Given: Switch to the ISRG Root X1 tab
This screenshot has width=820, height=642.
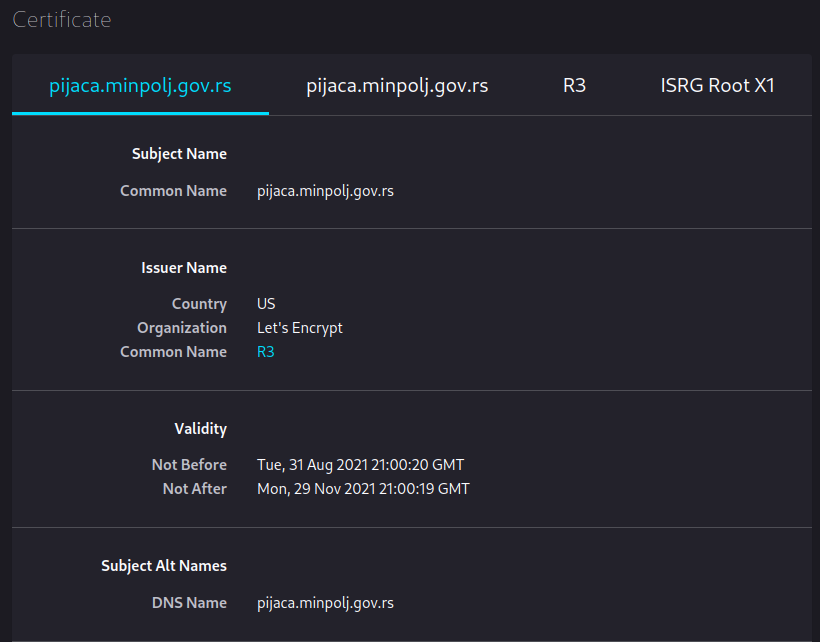Looking at the screenshot, I should 717,85.
